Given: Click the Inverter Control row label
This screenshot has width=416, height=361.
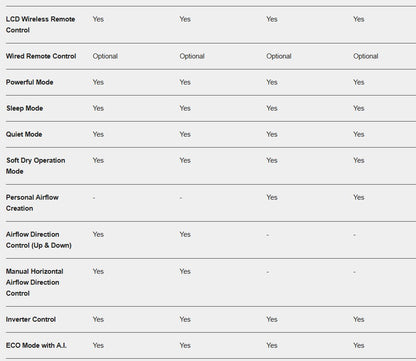Looking at the screenshot, I should click(x=31, y=319).
